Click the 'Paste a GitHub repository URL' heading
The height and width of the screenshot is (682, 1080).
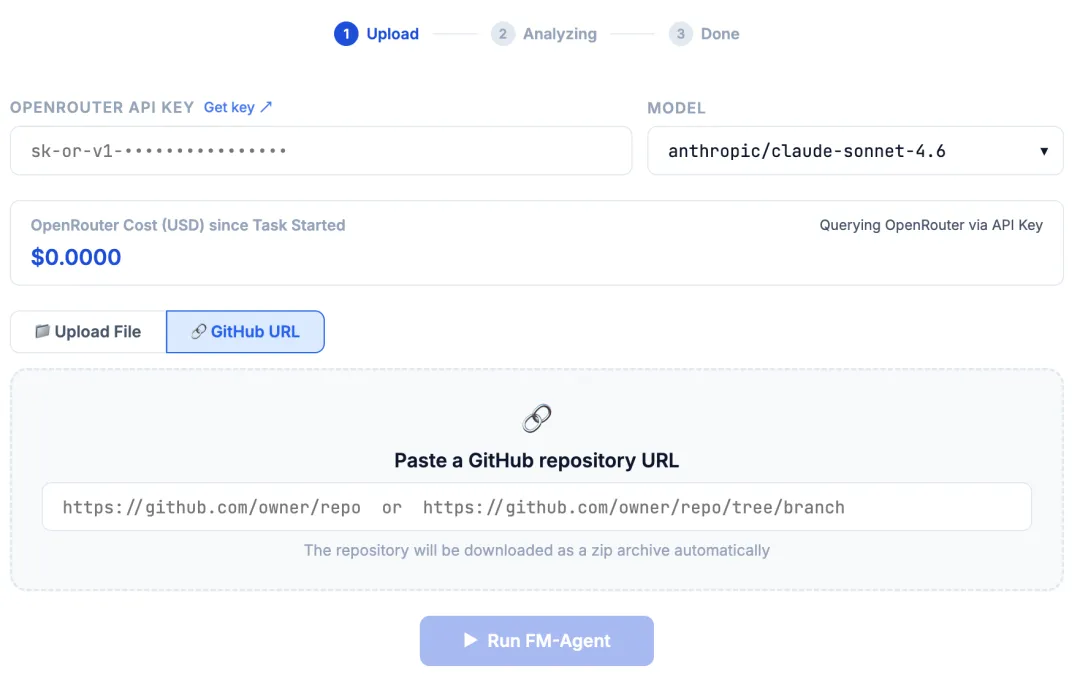coord(537,460)
